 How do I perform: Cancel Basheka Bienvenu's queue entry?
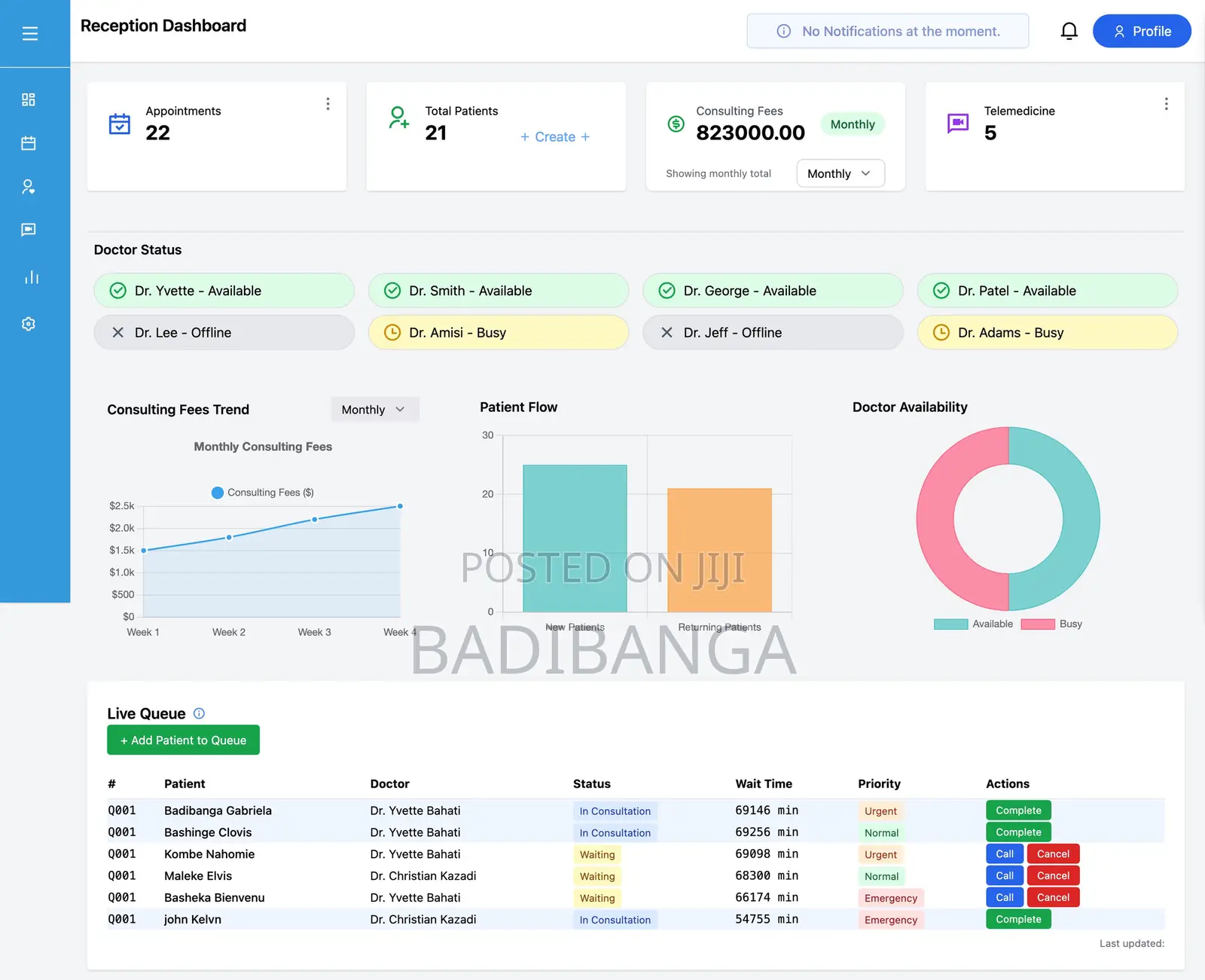(1053, 898)
